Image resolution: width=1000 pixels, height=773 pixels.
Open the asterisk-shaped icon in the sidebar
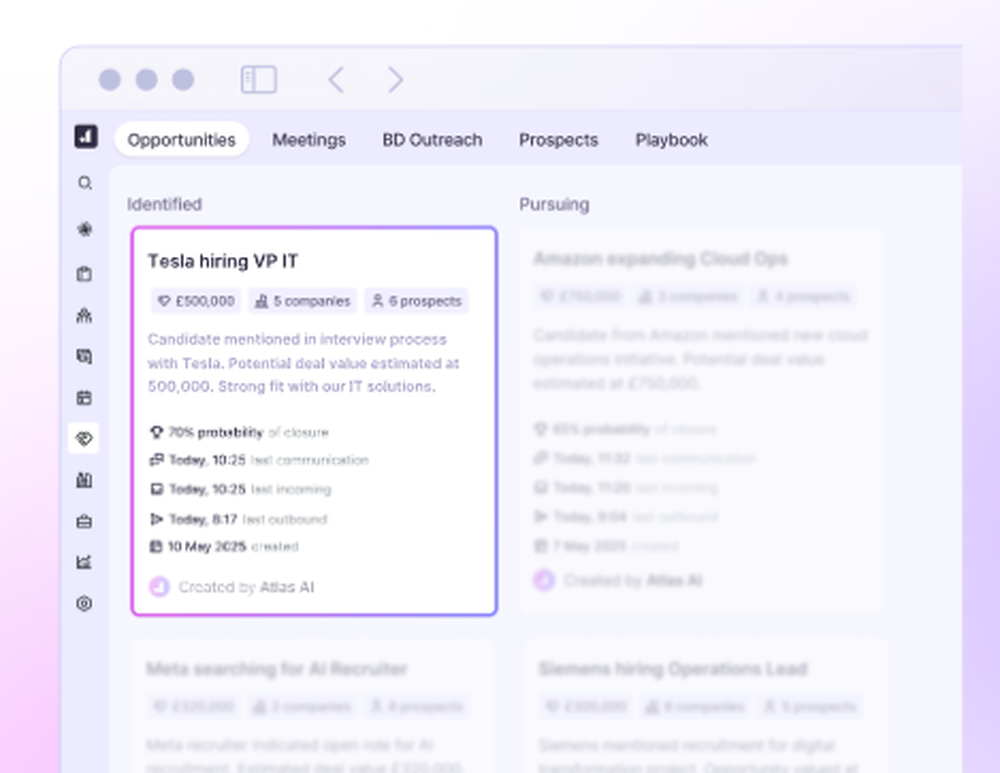coord(85,229)
